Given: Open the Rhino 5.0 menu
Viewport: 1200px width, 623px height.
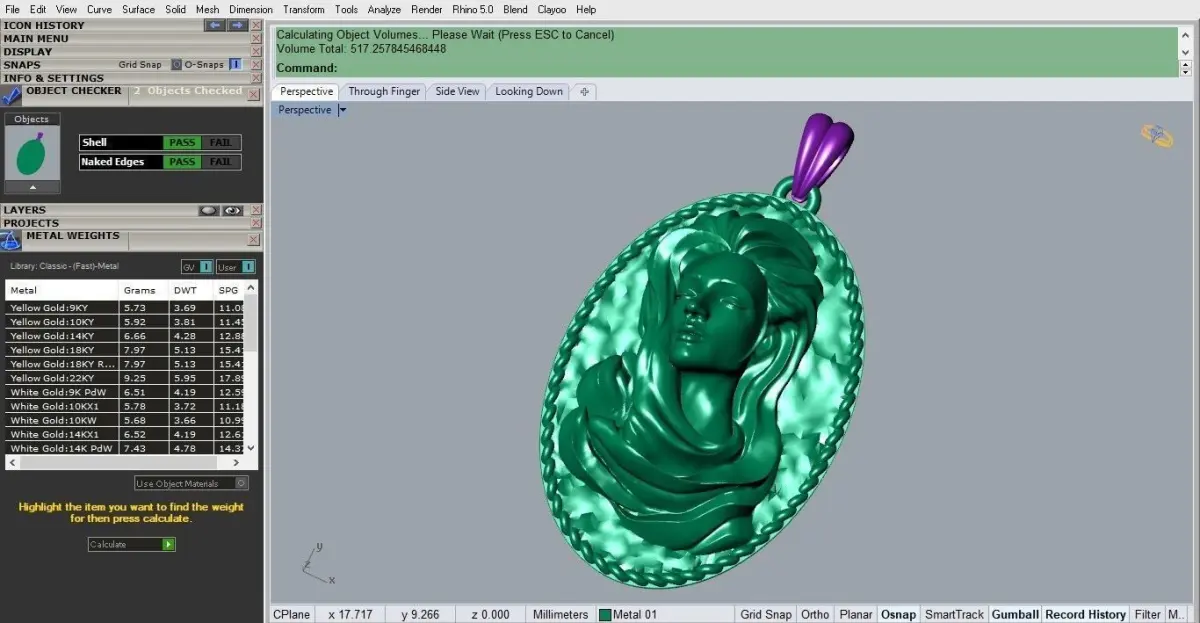Looking at the screenshot, I should point(472,9).
